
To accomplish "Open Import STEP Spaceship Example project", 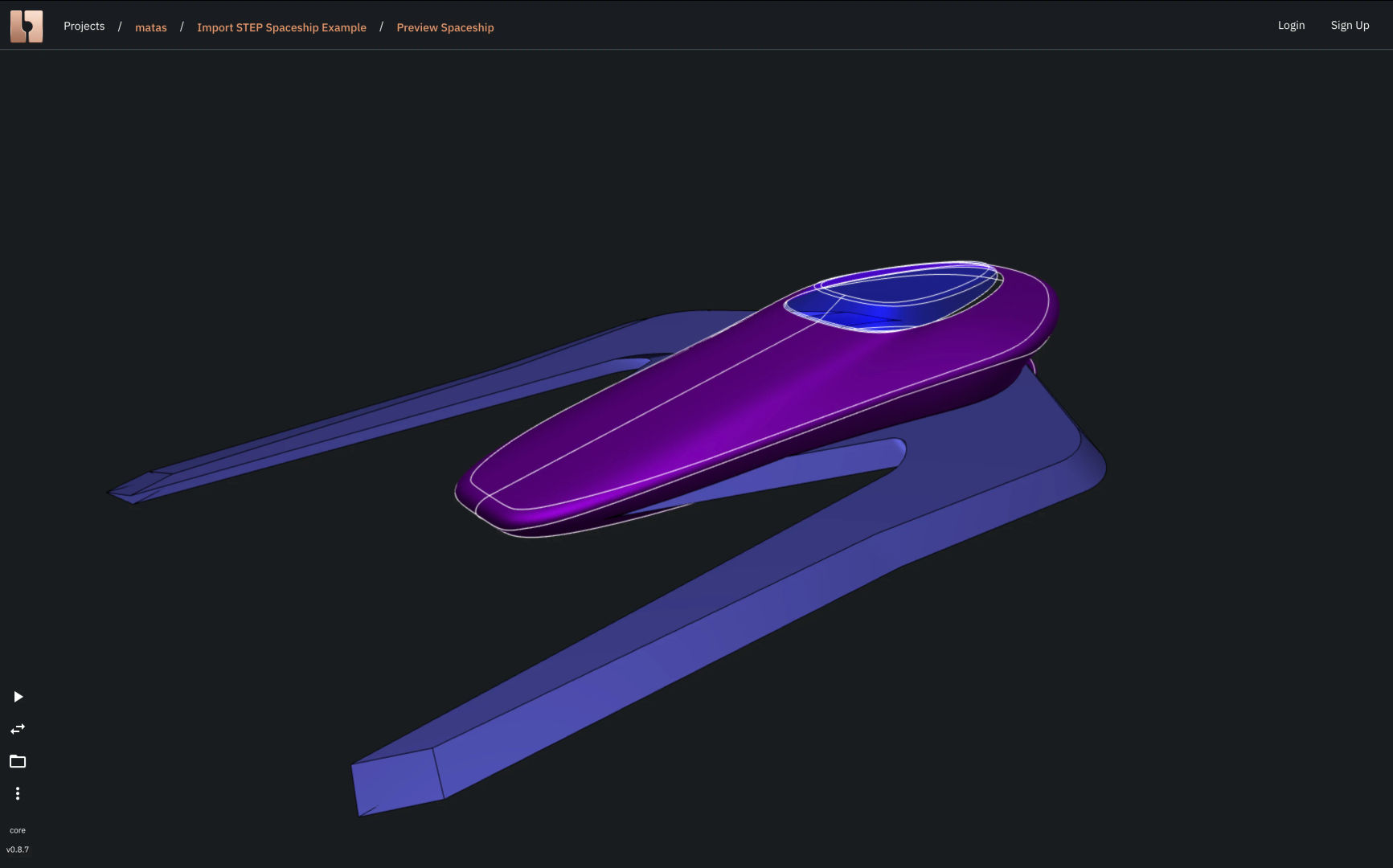I will [281, 27].
